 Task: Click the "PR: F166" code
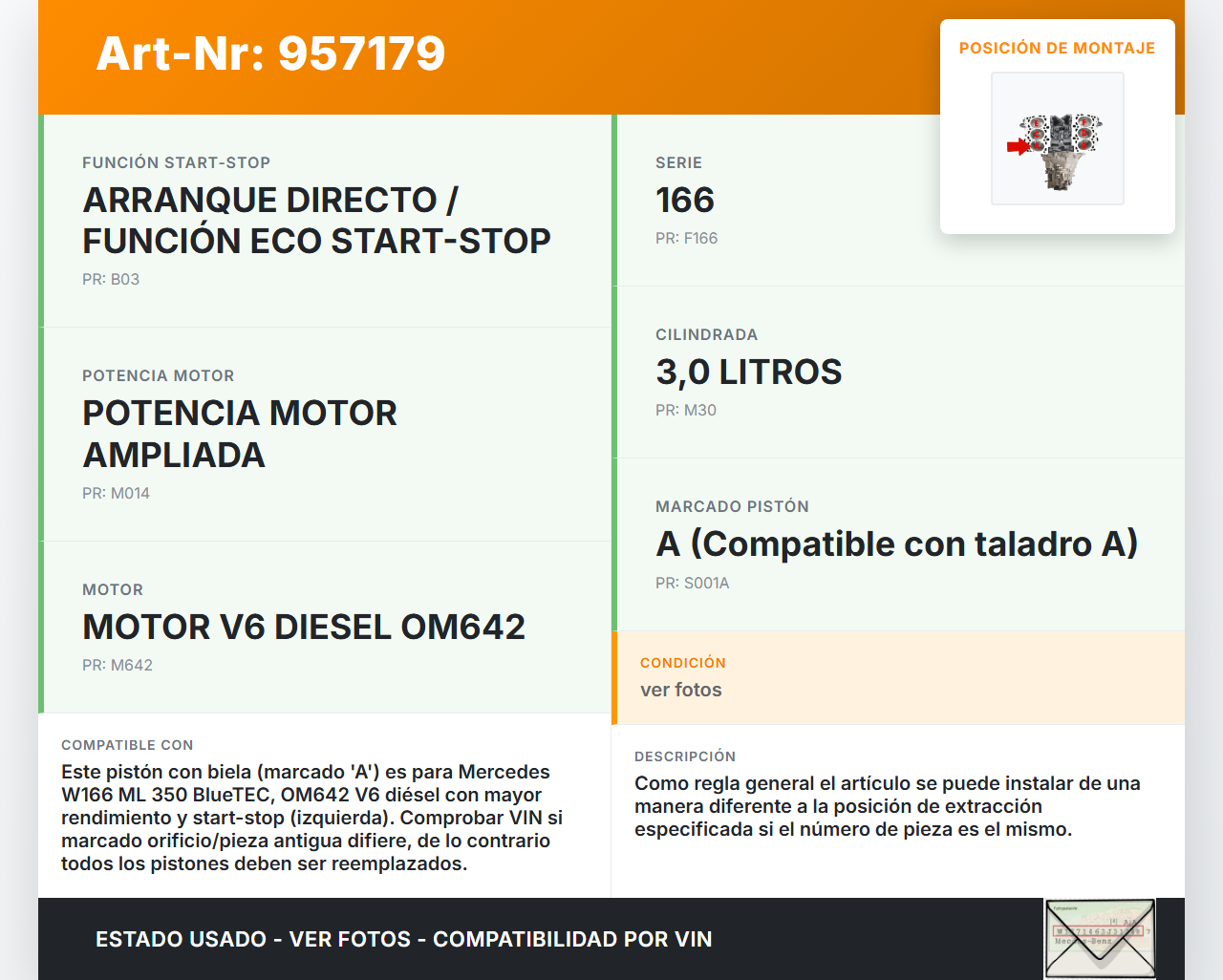tap(687, 238)
